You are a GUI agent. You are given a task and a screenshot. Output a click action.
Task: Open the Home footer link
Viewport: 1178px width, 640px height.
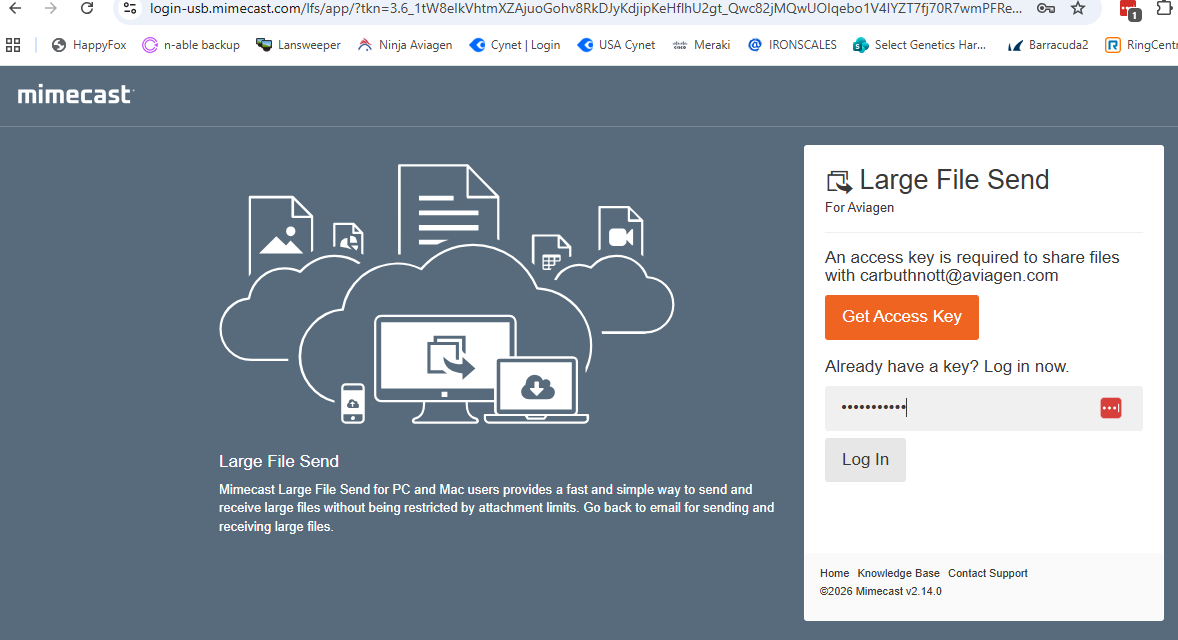(835, 573)
